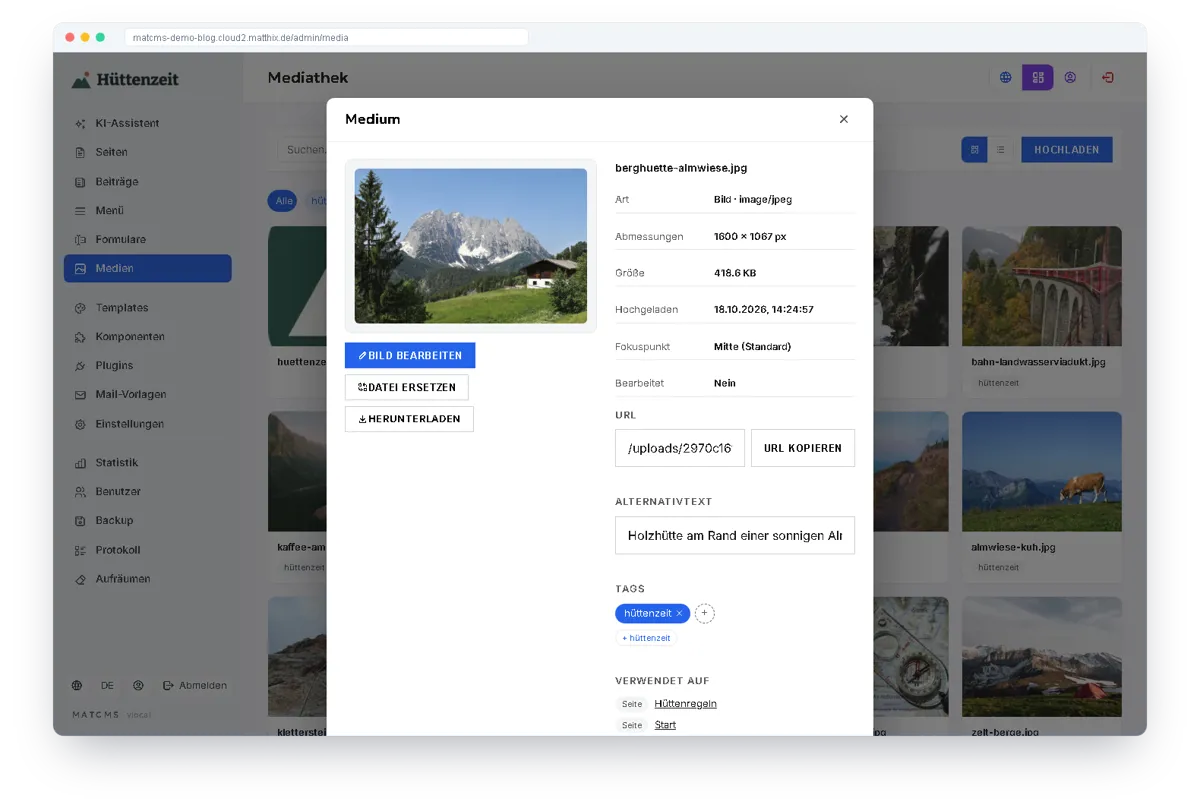Click the red logout icon in the header
This screenshot has width=1200, height=811.
coord(1108,77)
